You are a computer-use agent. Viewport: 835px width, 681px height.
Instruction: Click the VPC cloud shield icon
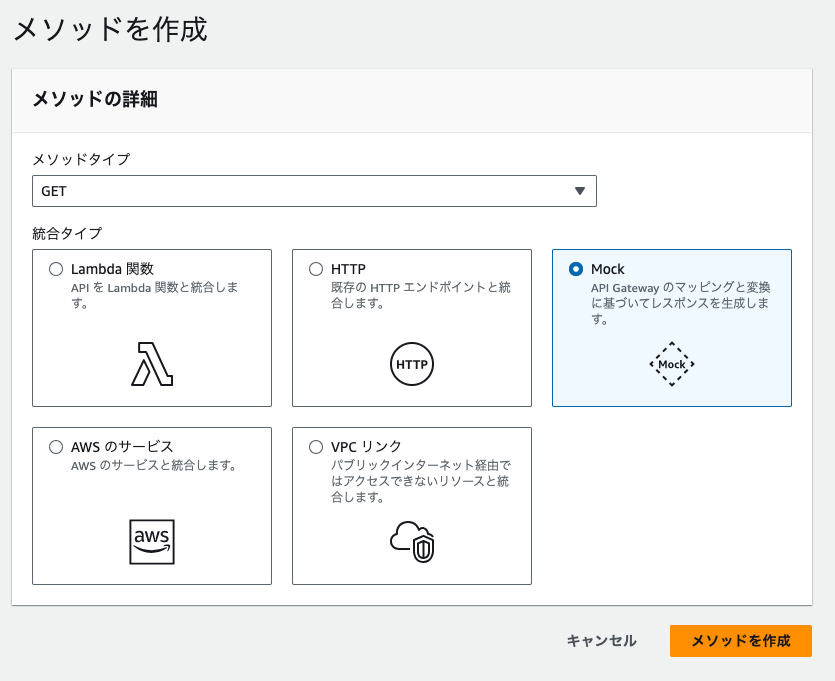[412, 542]
